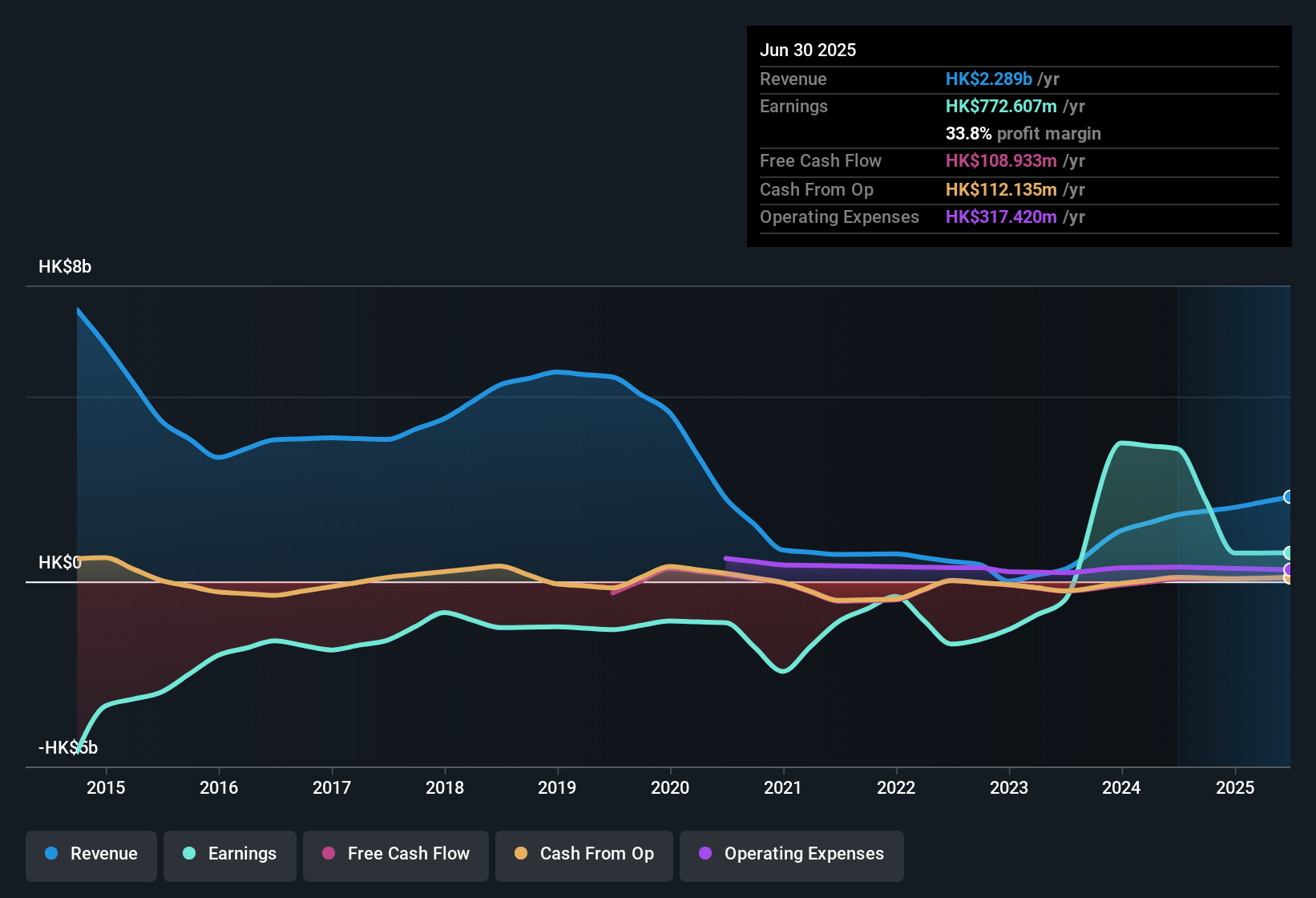Select the 2024 label on the x-axis

tap(1121, 787)
